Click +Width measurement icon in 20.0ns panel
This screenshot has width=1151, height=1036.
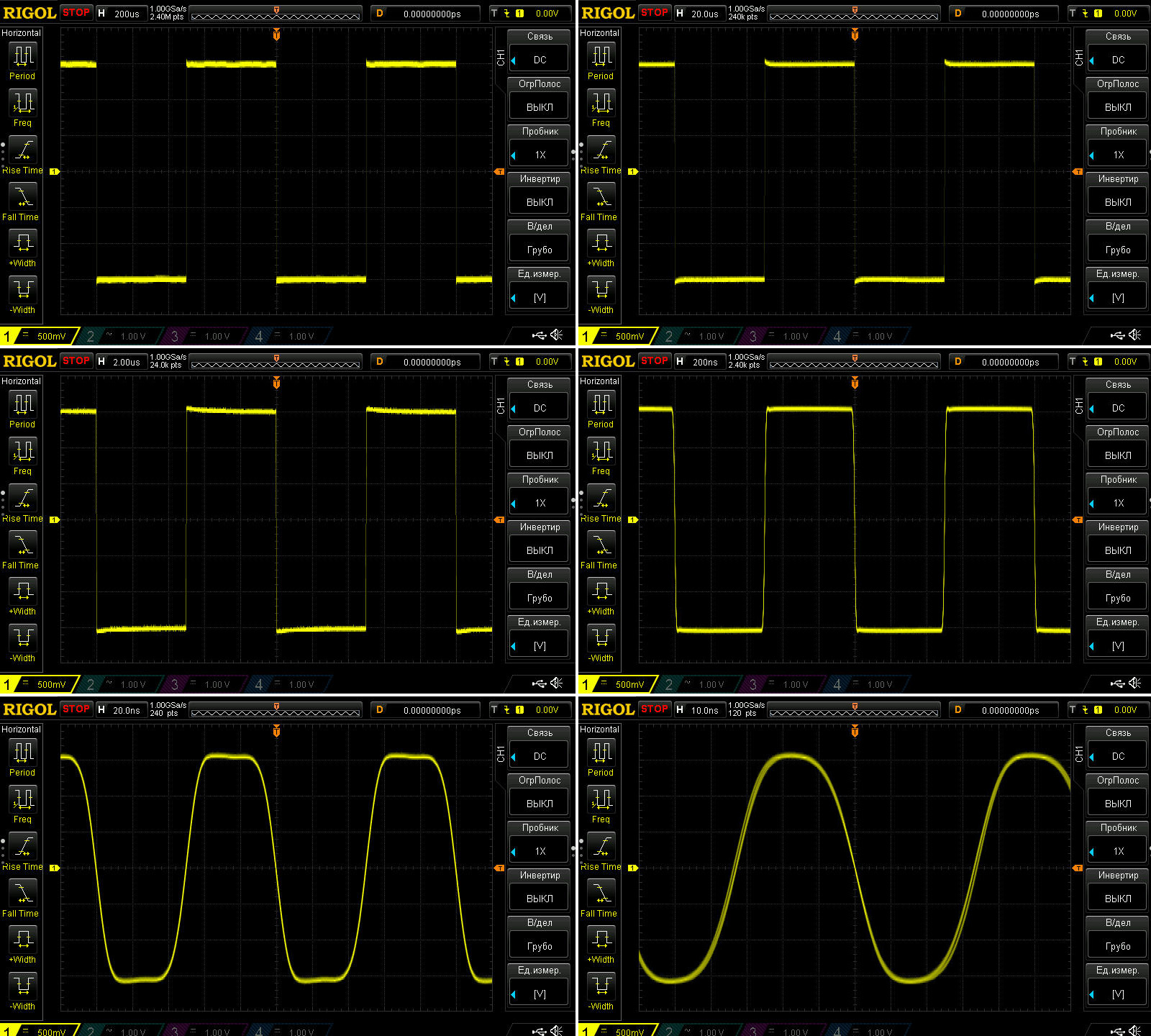tap(23, 939)
